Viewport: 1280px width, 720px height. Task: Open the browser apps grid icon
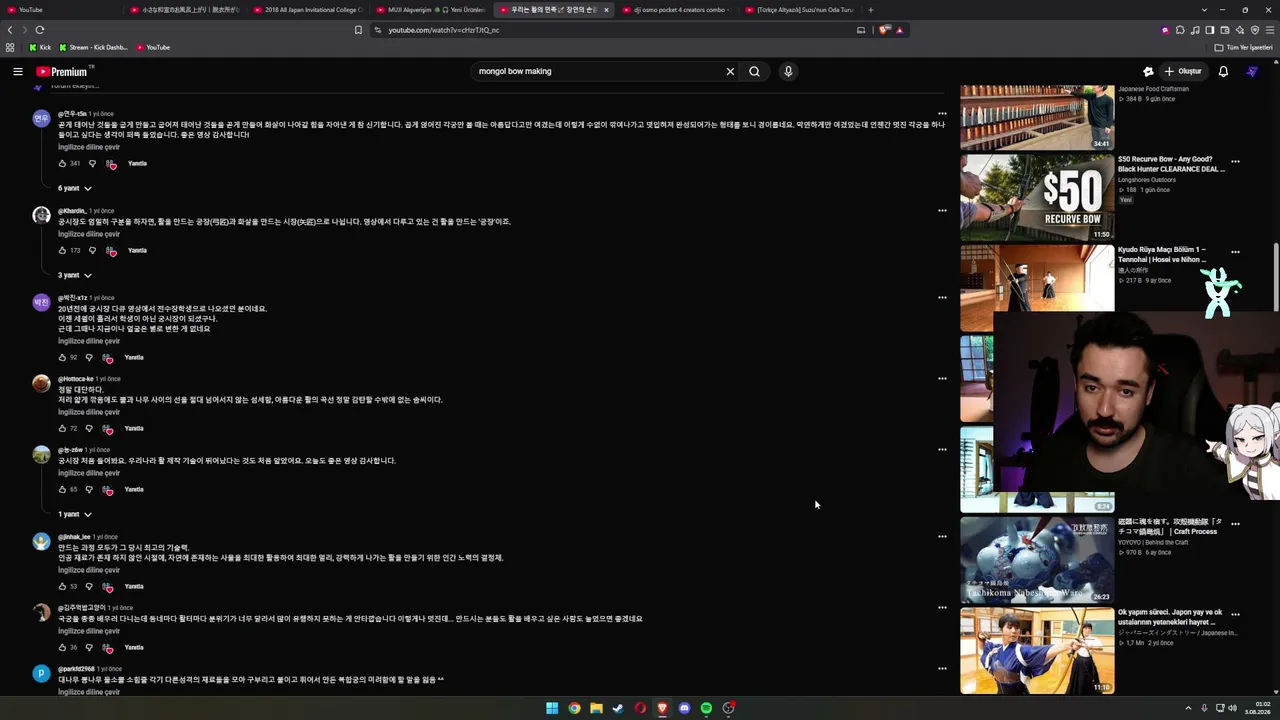point(10,47)
